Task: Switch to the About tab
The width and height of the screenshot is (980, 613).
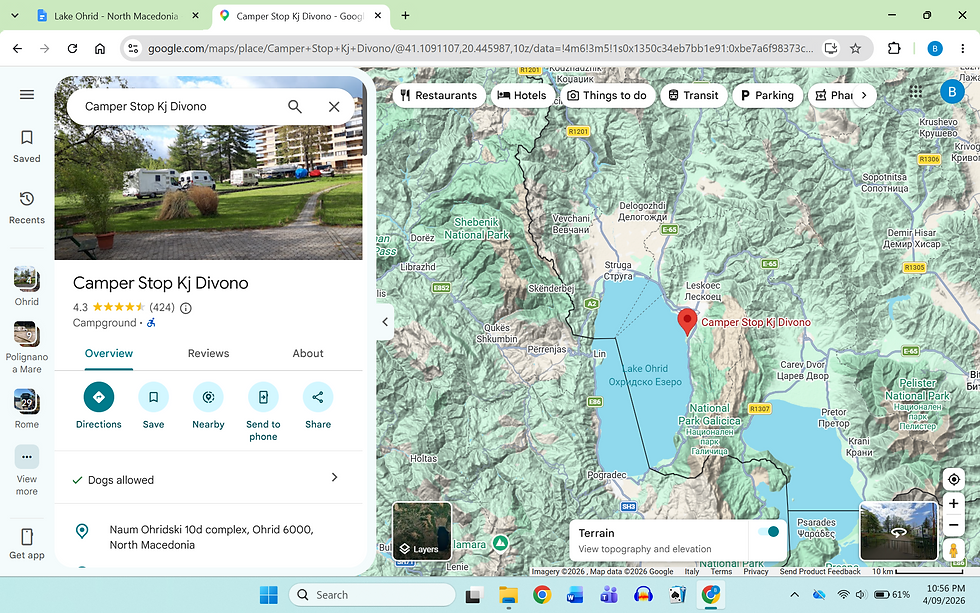Action: point(308,354)
